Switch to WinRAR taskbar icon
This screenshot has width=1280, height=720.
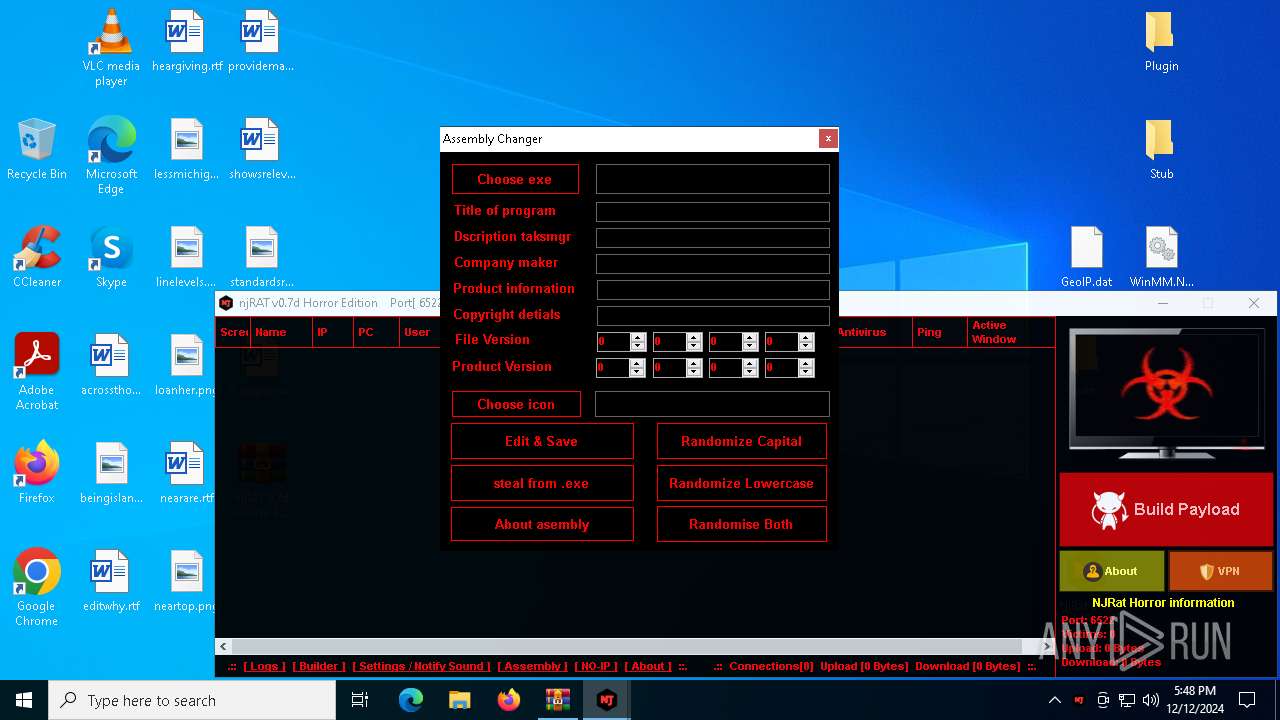coord(557,700)
